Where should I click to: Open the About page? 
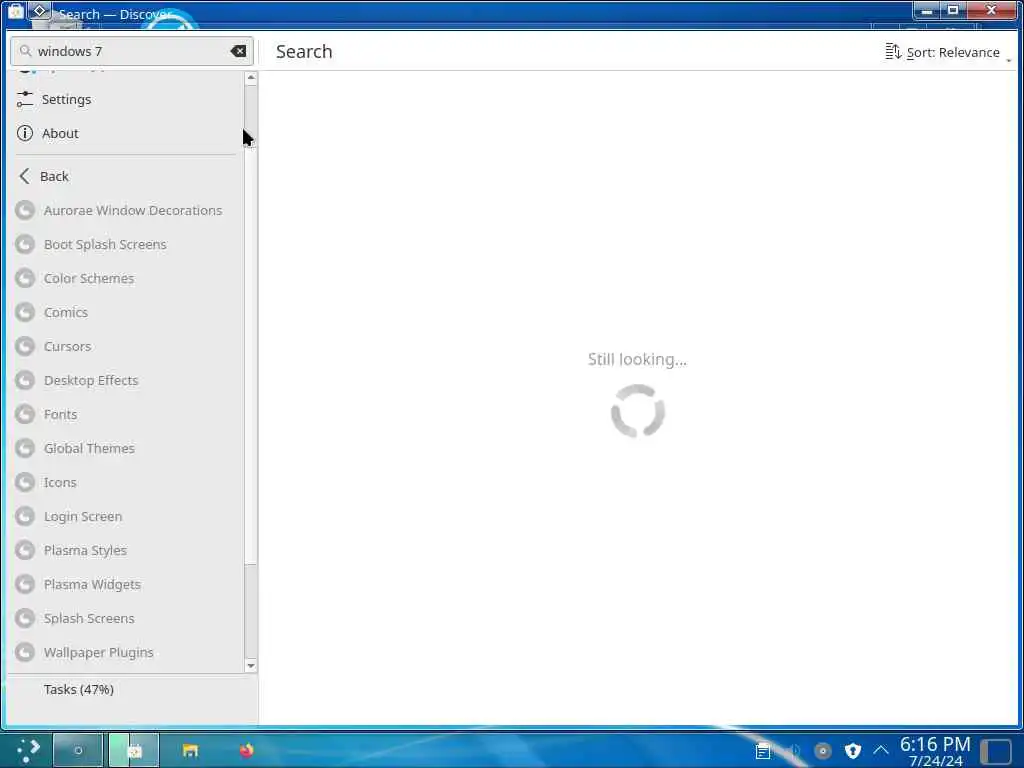(x=124, y=133)
